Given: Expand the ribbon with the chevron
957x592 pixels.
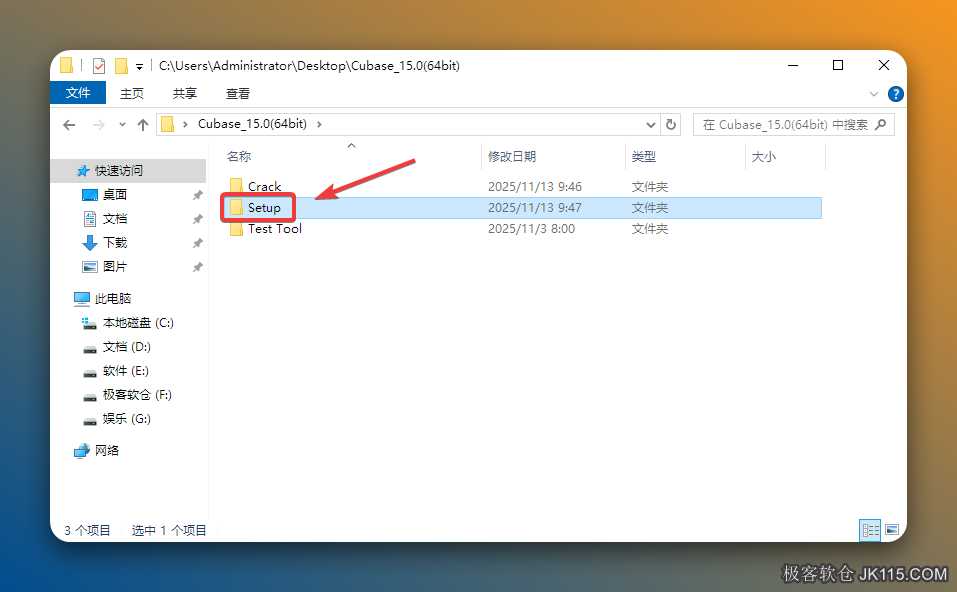Looking at the screenshot, I should 873,94.
